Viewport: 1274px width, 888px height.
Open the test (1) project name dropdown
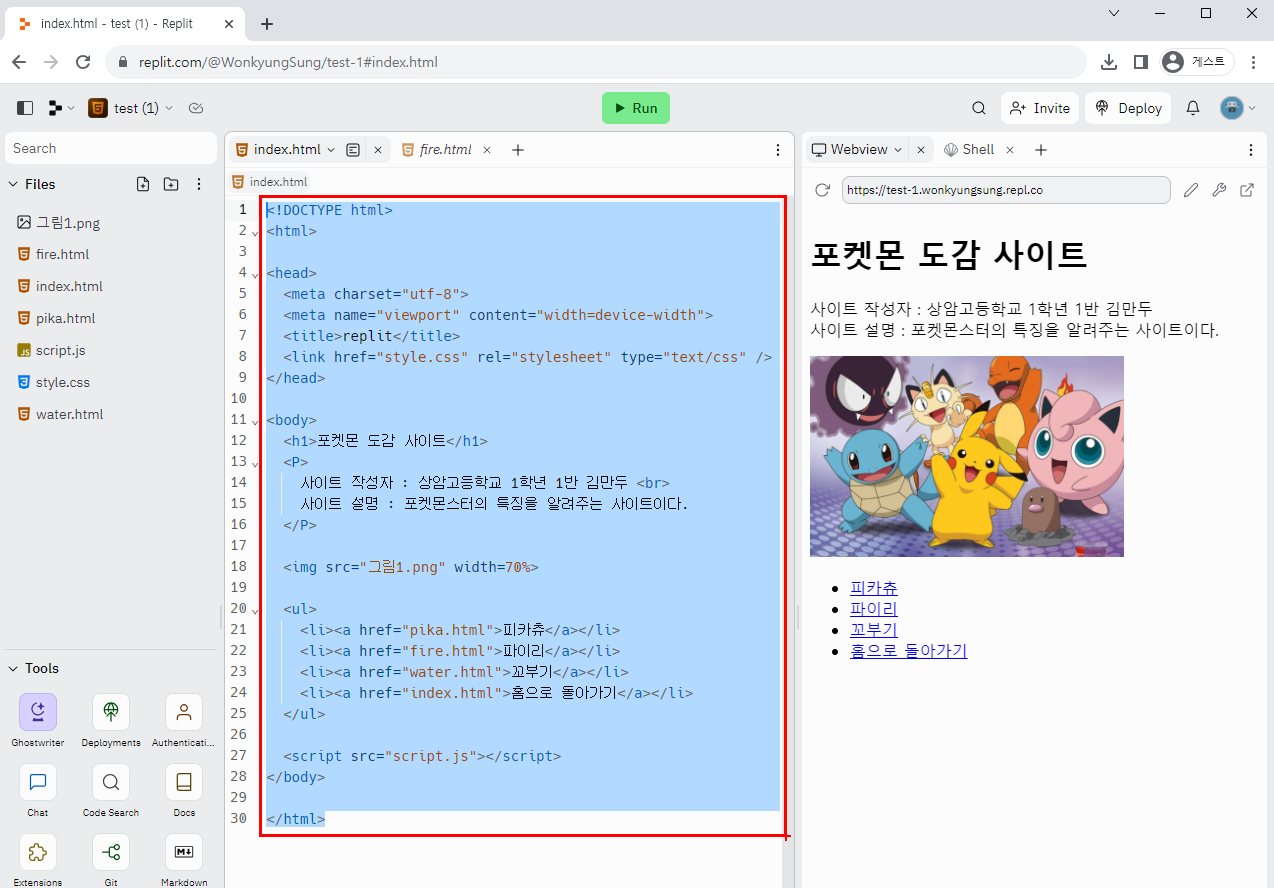click(130, 108)
